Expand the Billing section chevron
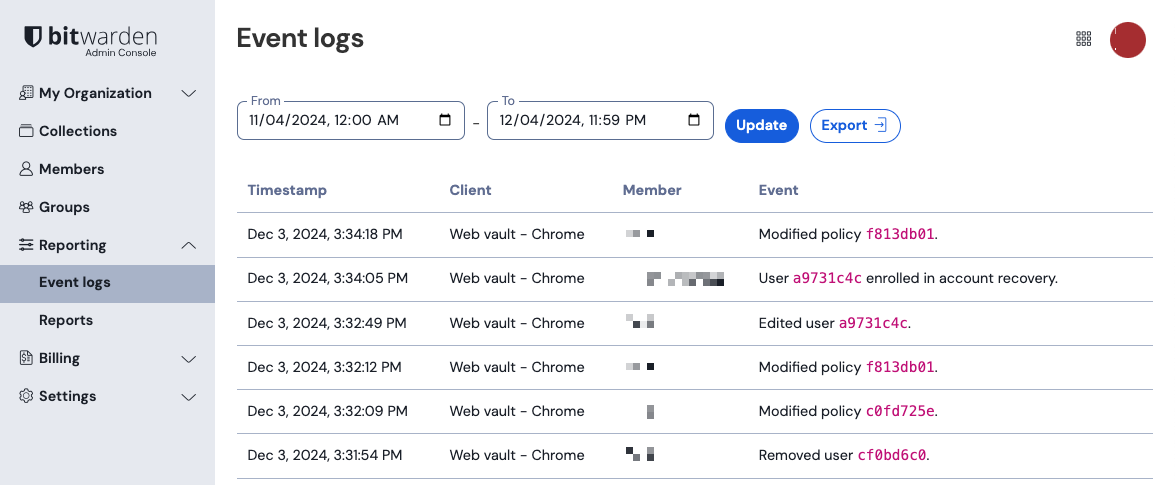1175x485 pixels. (188, 358)
